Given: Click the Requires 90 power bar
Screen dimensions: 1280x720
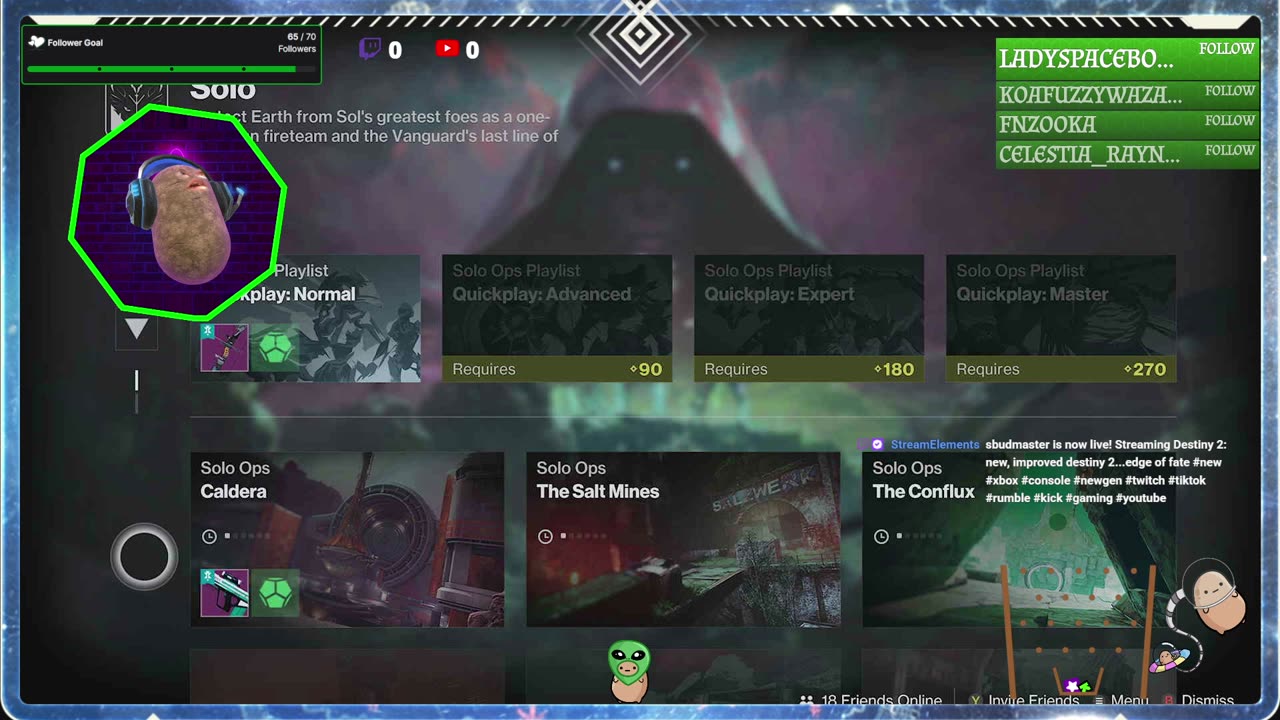Looking at the screenshot, I should (x=557, y=369).
